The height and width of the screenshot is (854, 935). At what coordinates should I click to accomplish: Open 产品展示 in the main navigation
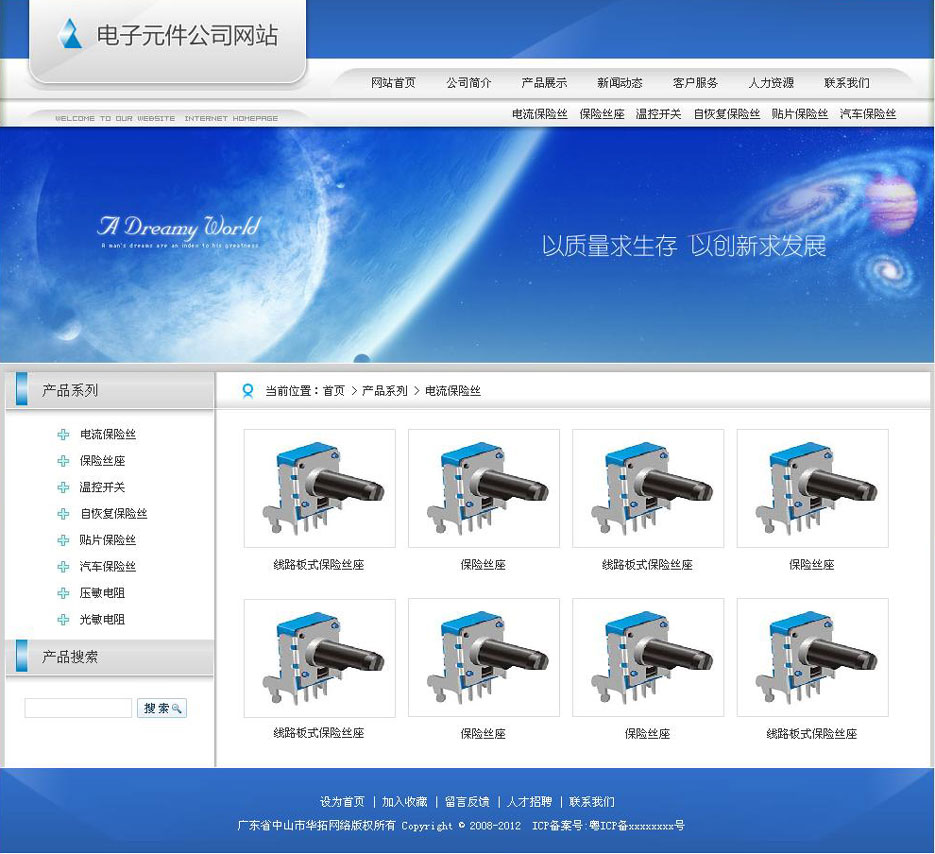click(x=544, y=83)
